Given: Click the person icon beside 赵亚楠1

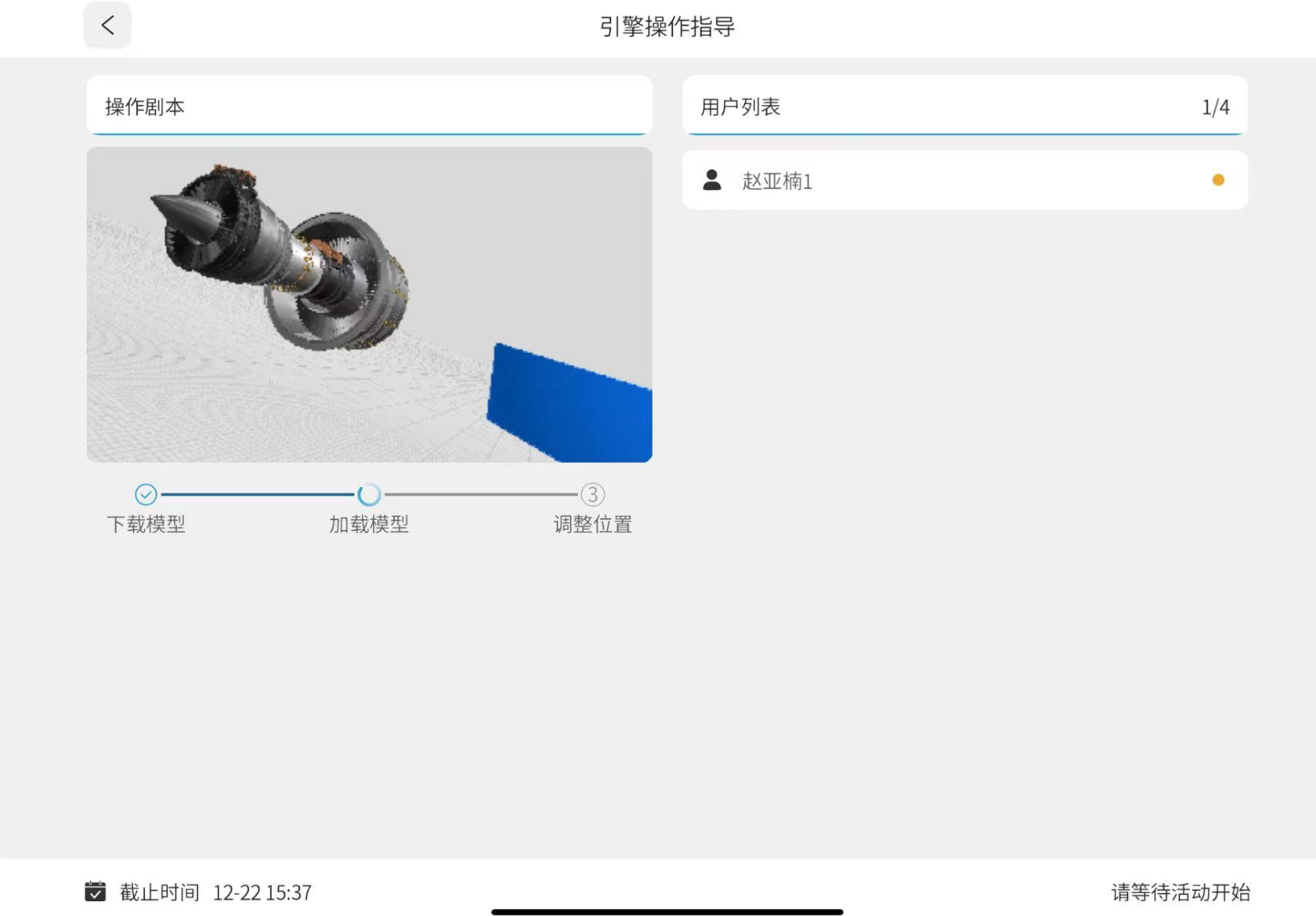Looking at the screenshot, I should tap(711, 181).
